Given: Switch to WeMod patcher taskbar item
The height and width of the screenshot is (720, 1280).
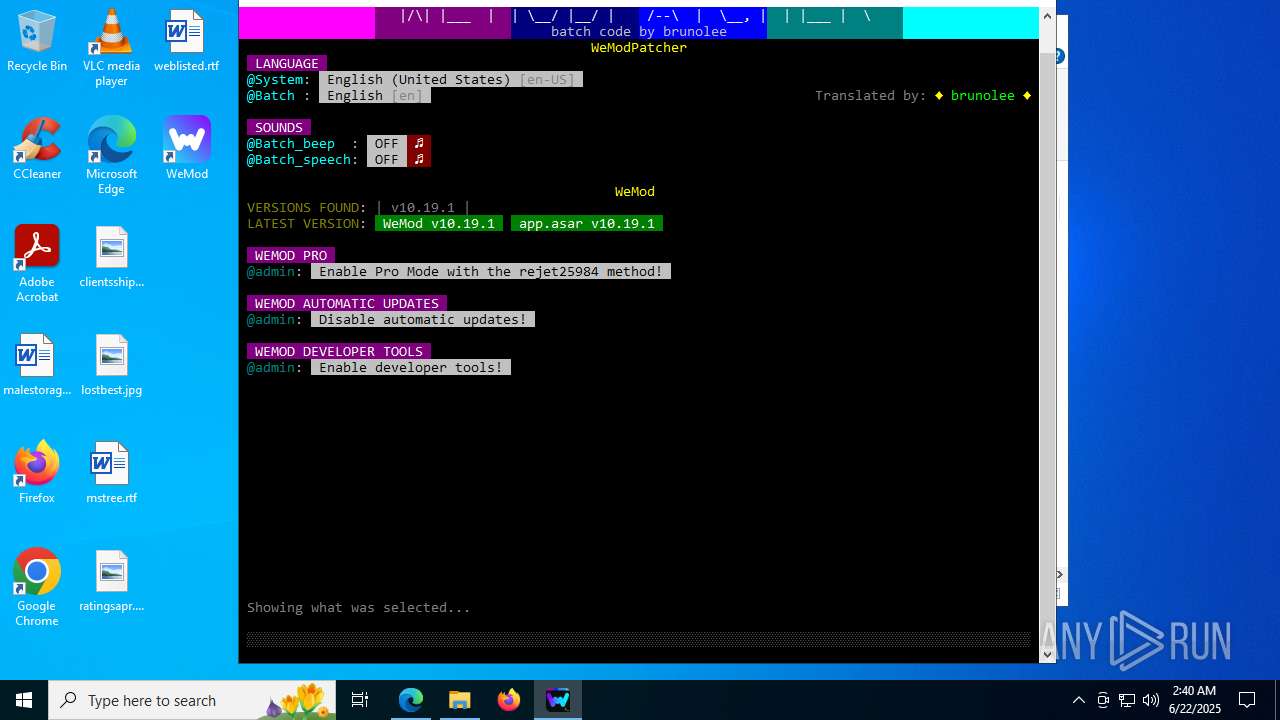Looking at the screenshot, I should pos(558,700).
